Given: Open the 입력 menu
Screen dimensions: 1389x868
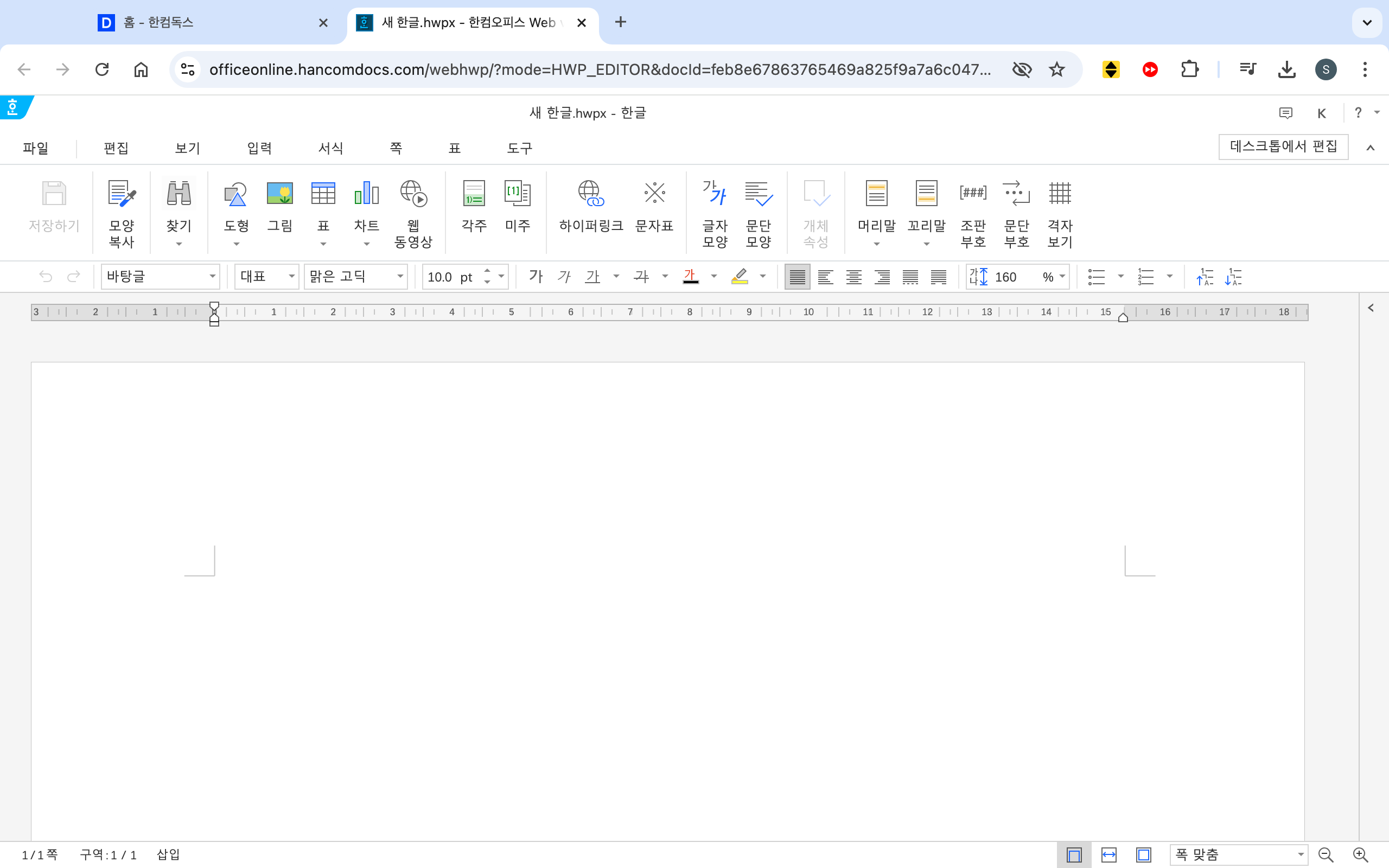Looking at the screenshot, I should 259,148.
